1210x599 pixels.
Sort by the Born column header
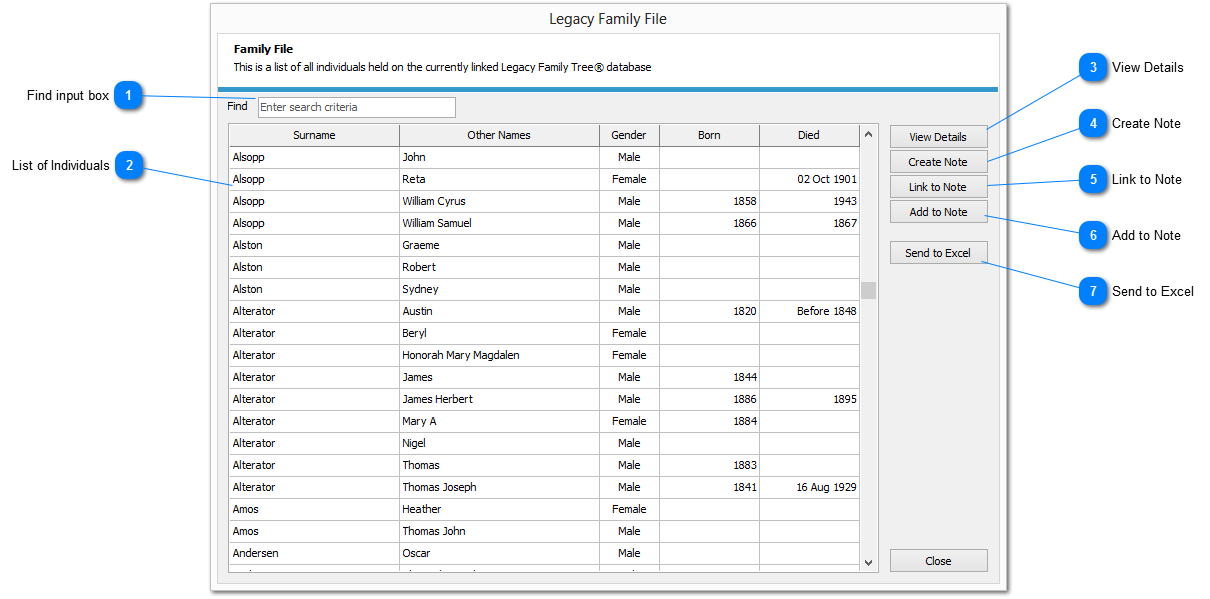(708, 135)
